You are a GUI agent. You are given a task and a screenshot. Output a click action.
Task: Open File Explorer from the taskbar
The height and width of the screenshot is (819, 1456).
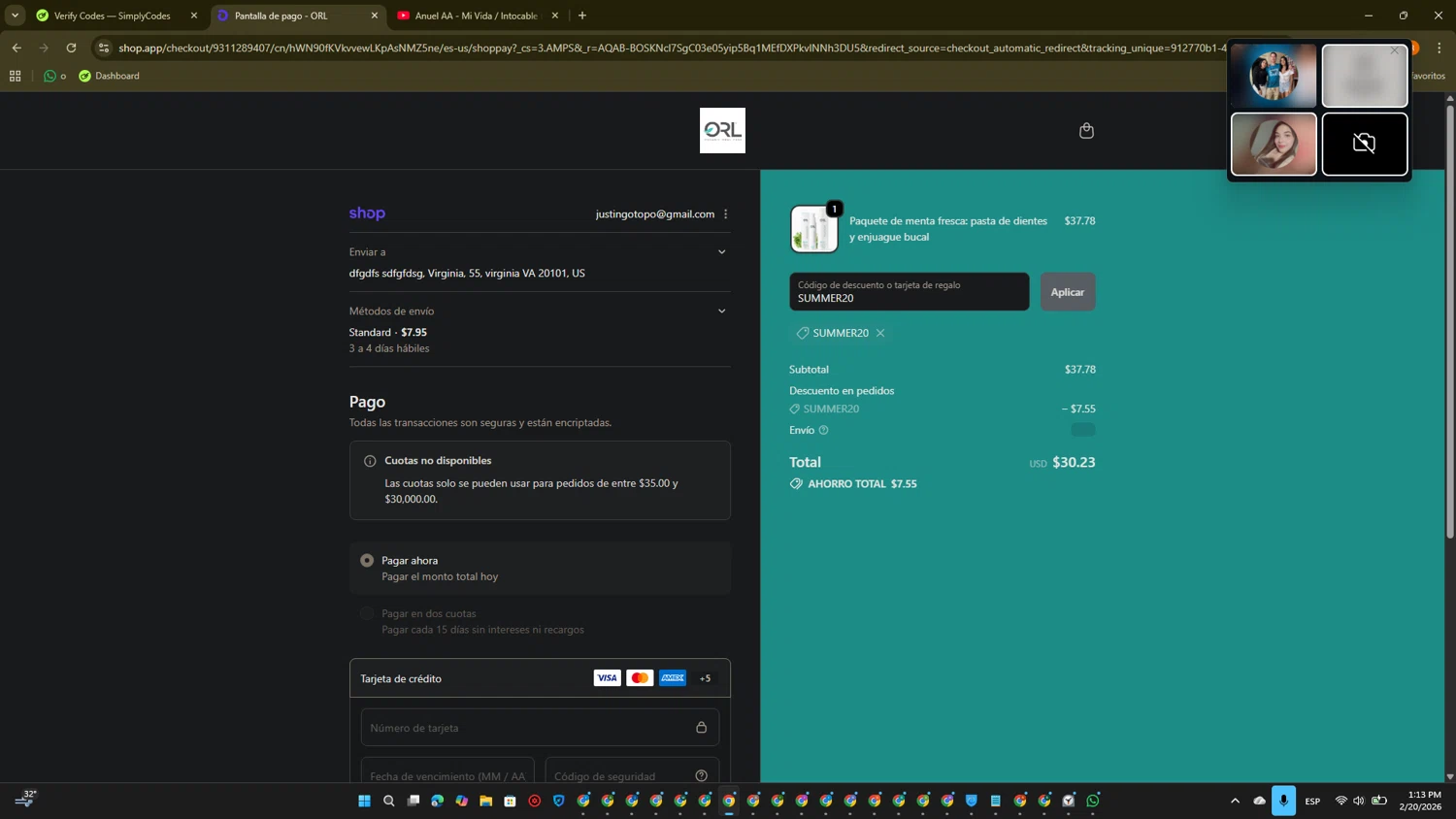pyautogui.click(x=485, y=801)
